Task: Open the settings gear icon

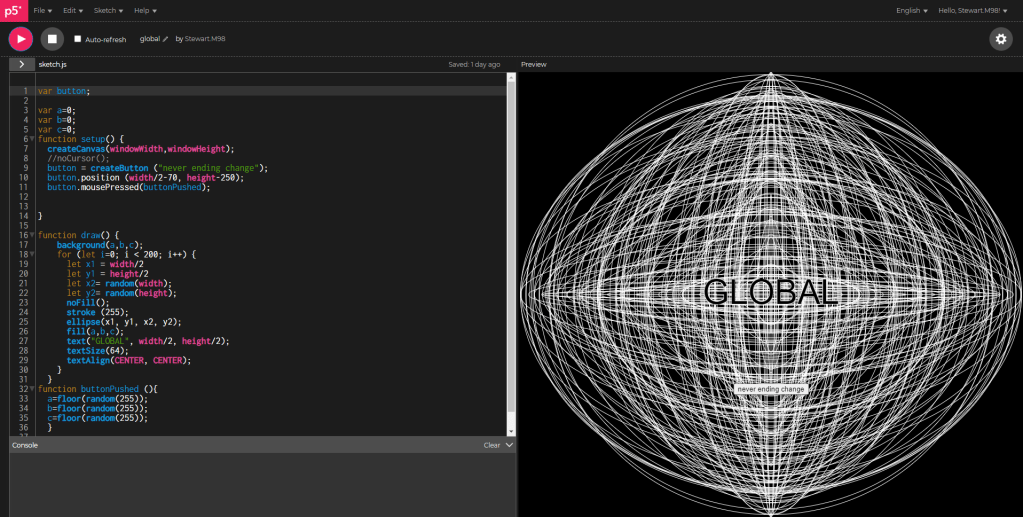Action: [1000, 39]
